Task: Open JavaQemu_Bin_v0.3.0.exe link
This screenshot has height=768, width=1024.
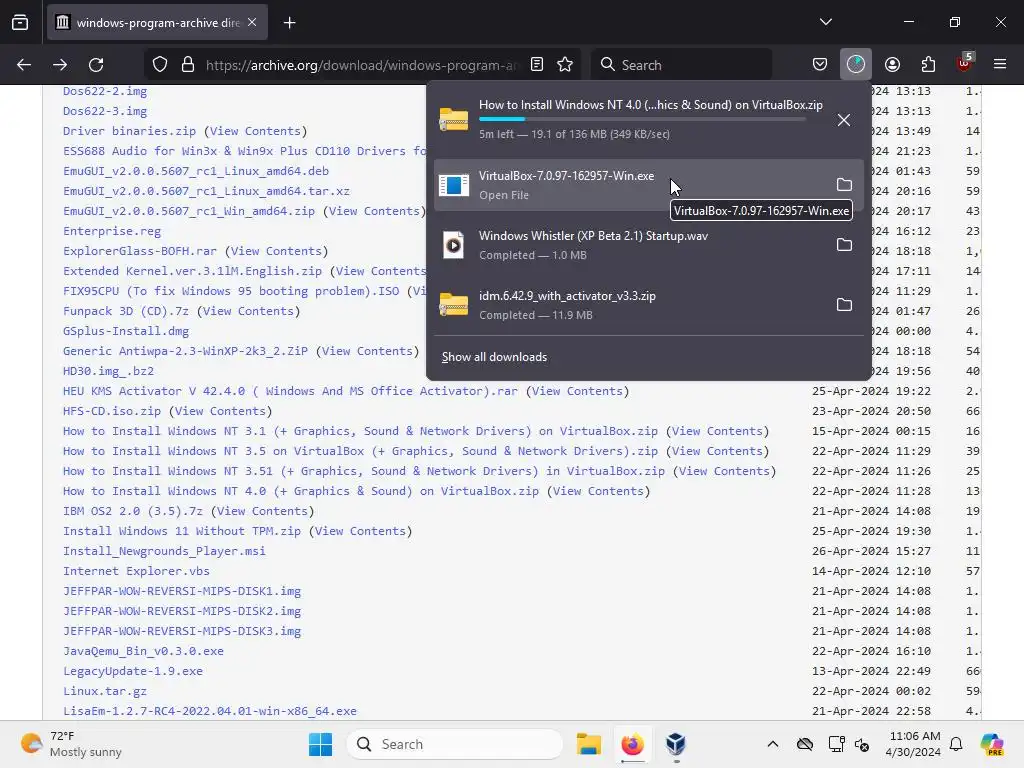Action: [143, 651]
